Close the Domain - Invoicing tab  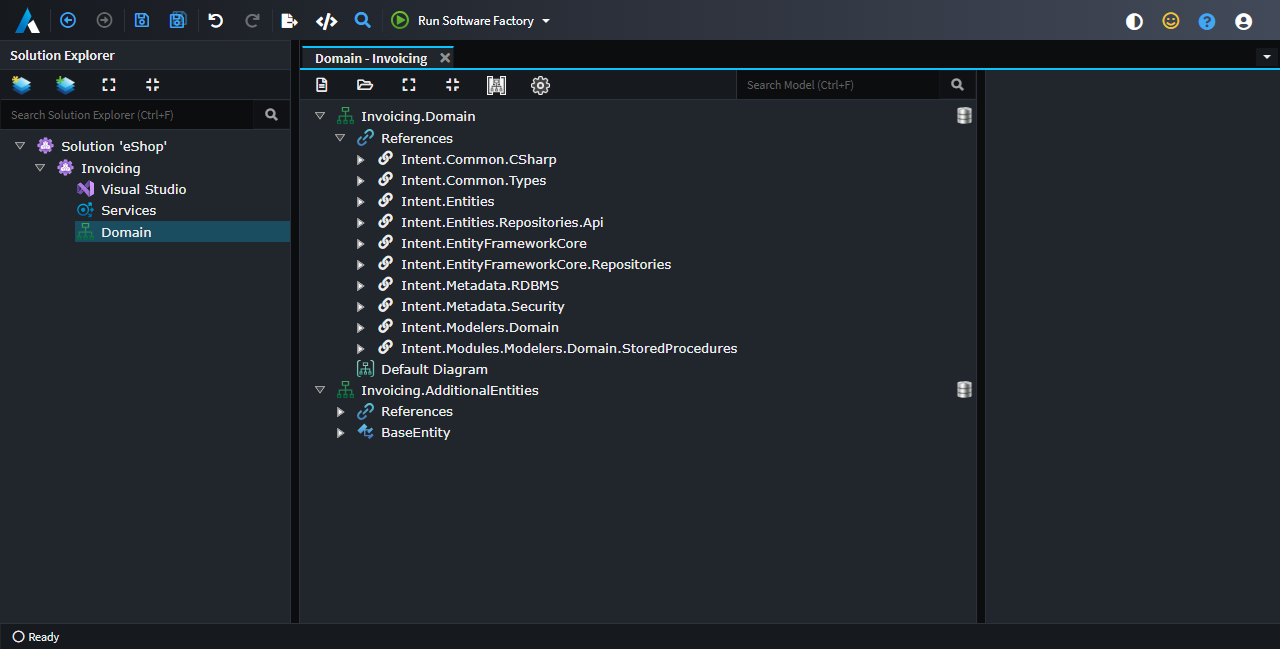point(445,58)
